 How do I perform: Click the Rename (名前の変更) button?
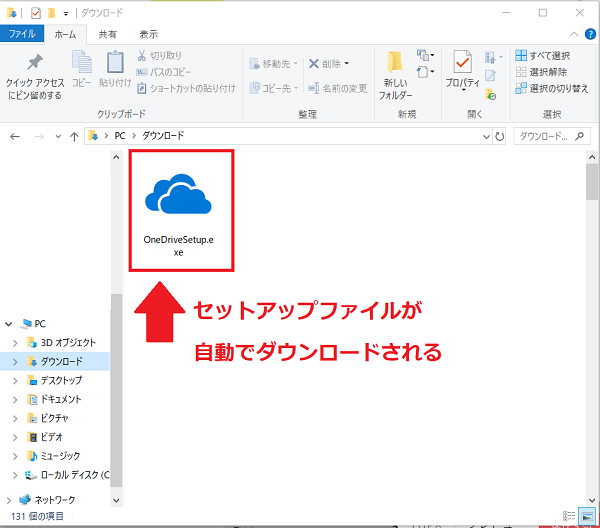click(338, 88)
